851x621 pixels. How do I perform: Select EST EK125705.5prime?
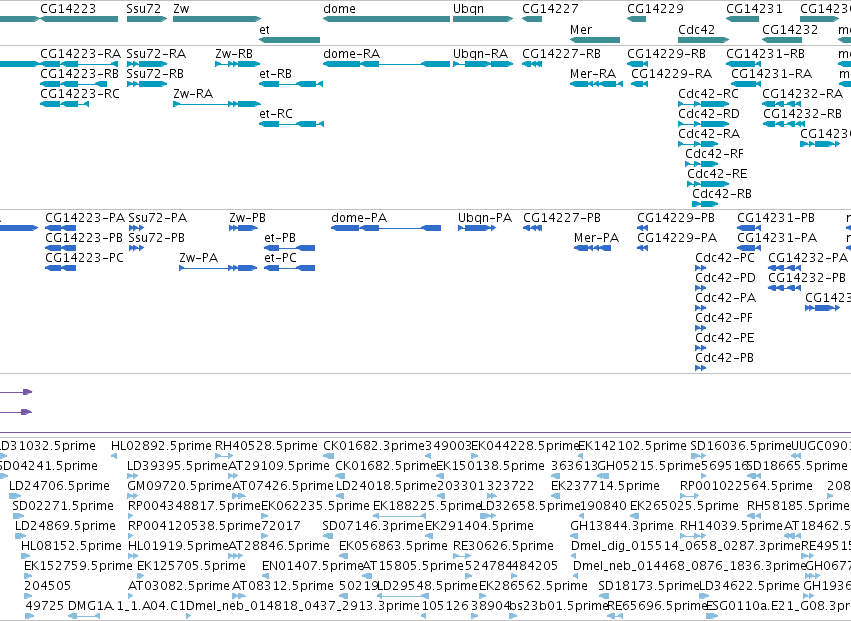pyautogui.click(x=192, y=566)
